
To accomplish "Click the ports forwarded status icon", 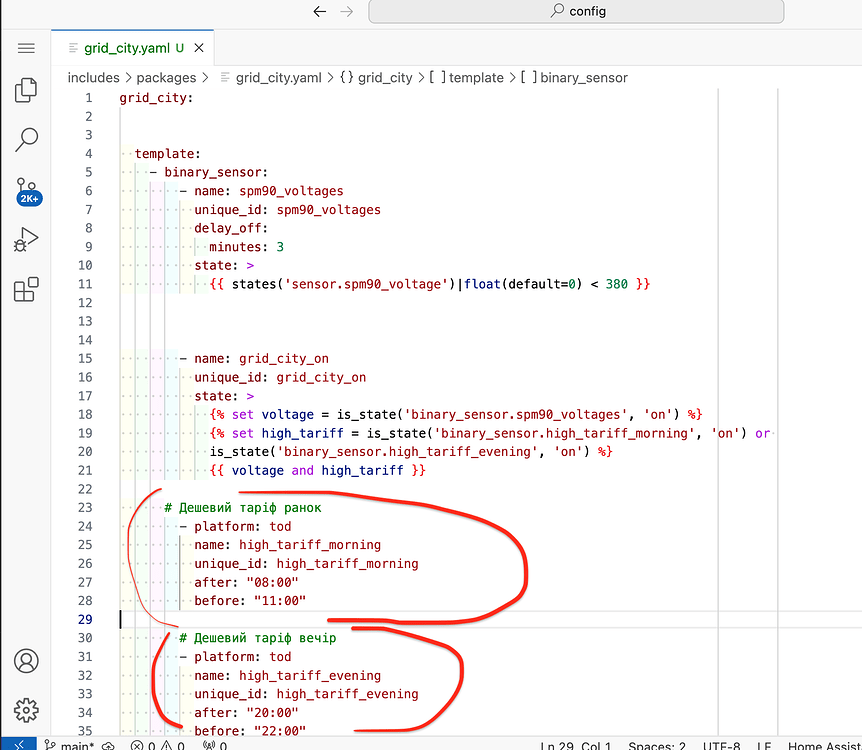I will pyautogui.click(x=214, y=746).
